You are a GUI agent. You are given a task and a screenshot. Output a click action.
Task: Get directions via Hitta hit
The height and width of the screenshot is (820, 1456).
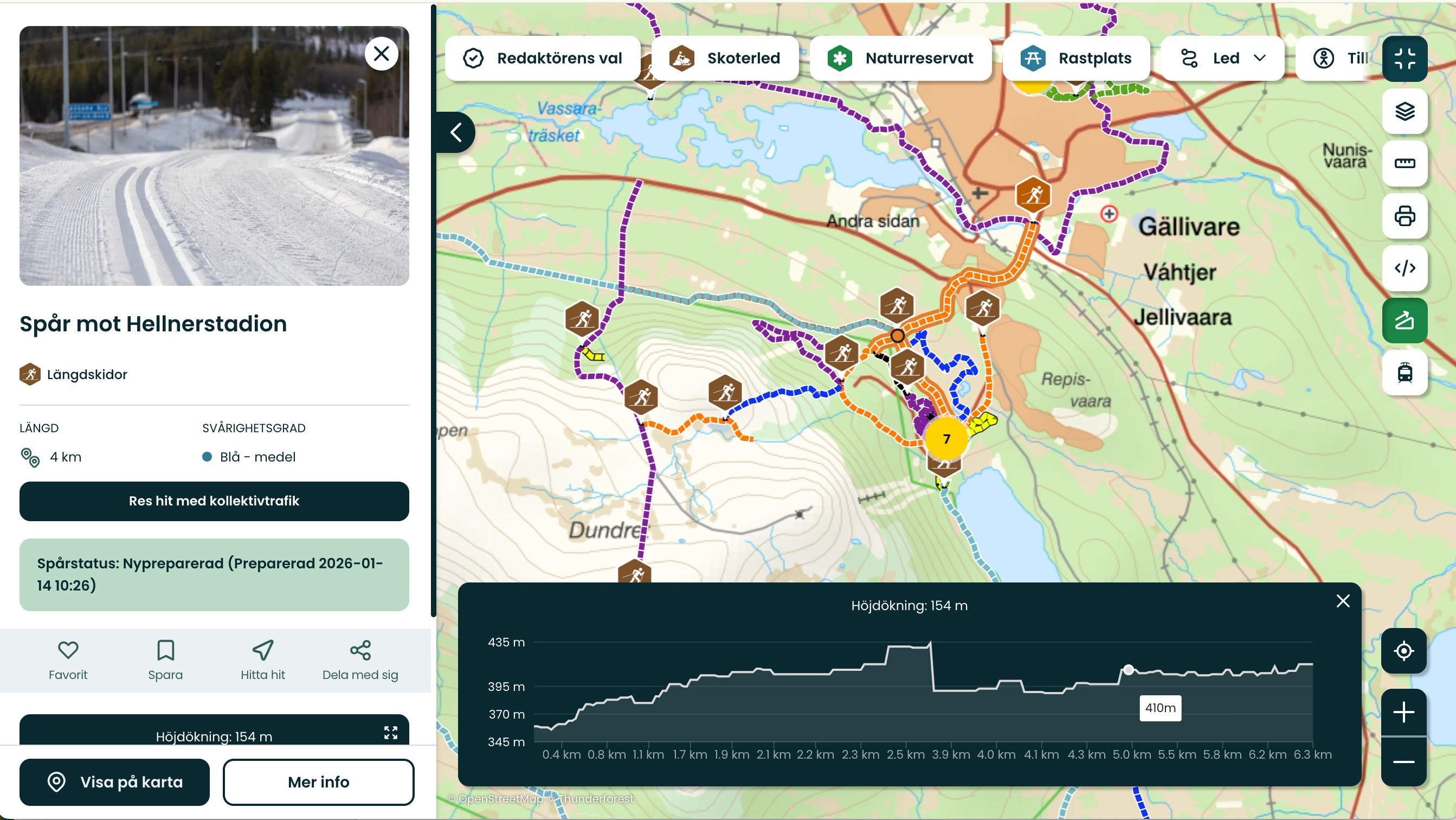(263, 660)
